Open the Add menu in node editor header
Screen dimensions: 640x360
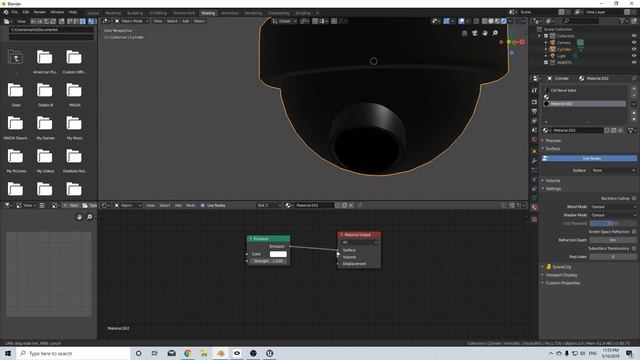tap(178, 205)
